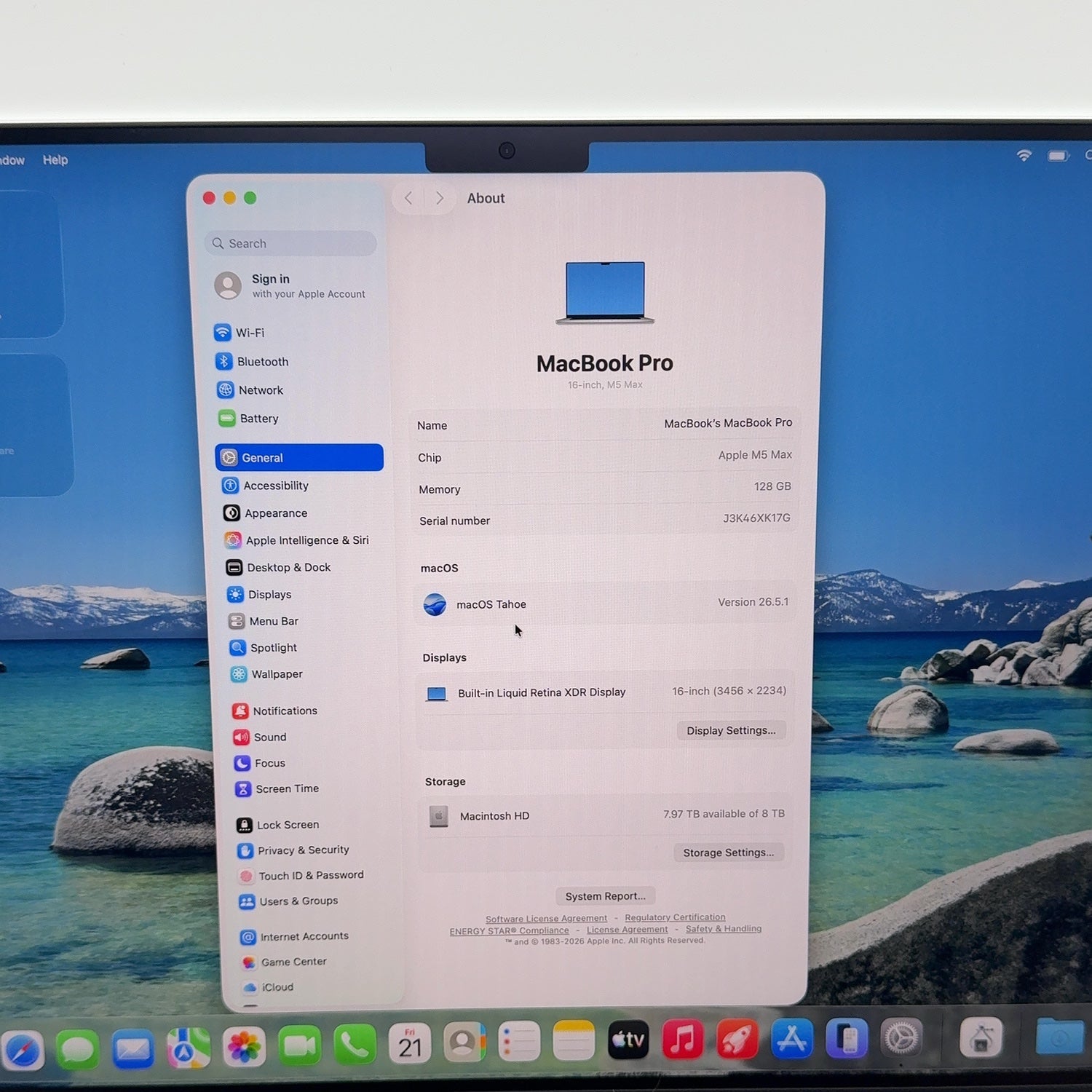Click the computer name "MacBook's MacBook Pro"
The height and width of the screenshot is (1092, 1092).
tap(728, 423)
